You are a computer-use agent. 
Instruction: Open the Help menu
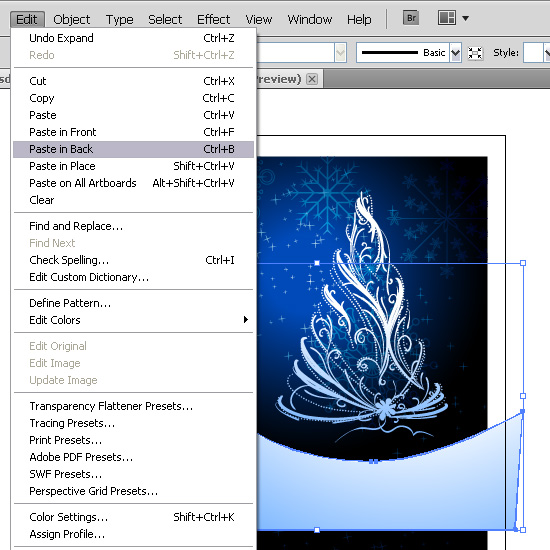point(359,19)
